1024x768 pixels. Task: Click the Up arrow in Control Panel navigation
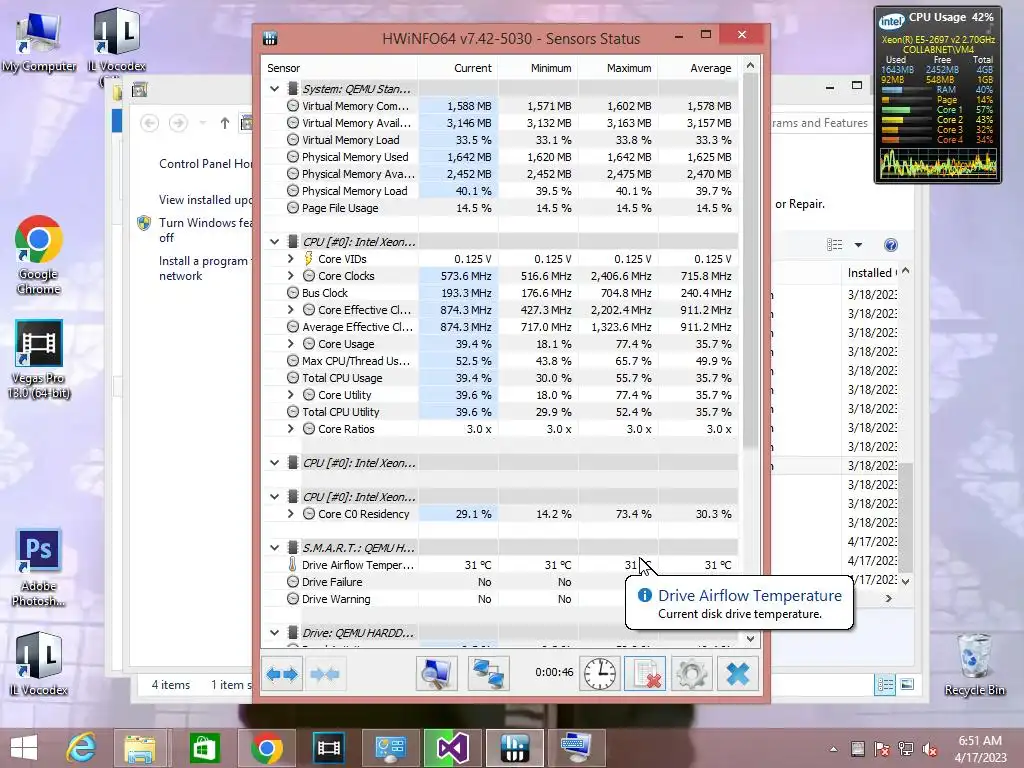[225, 123]
